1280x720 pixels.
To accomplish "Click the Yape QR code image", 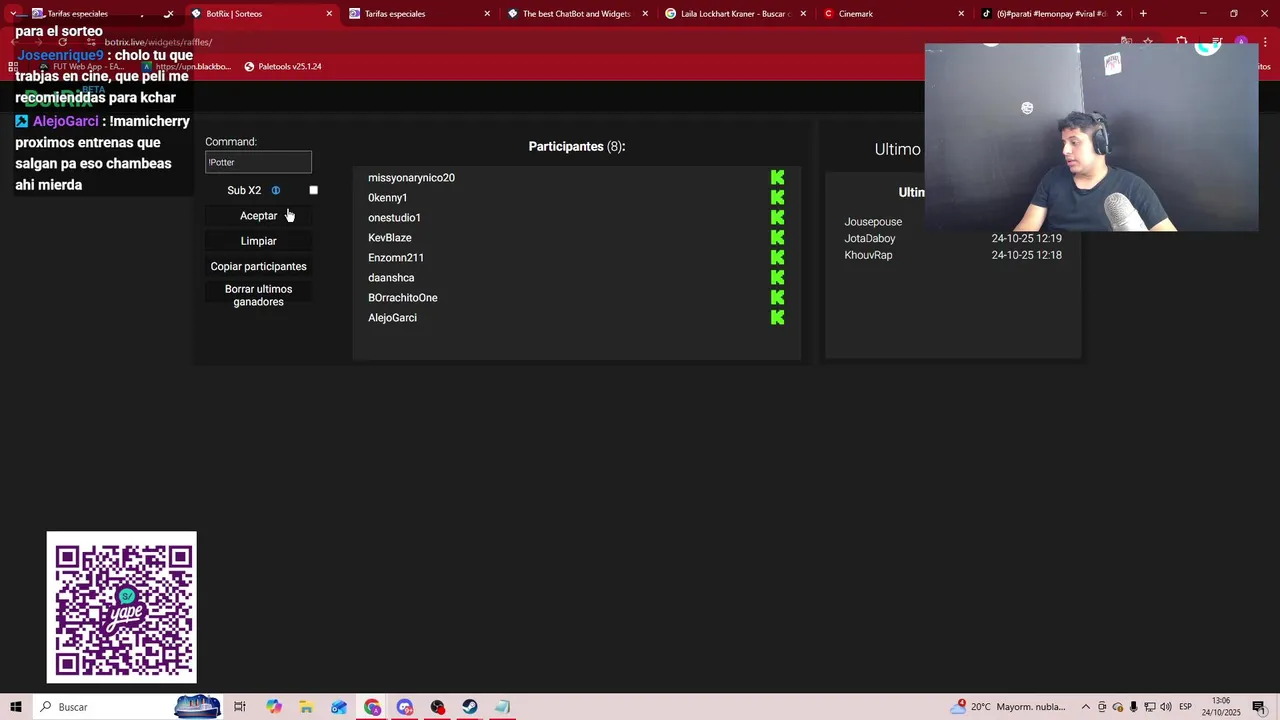I will pos(122,608).
